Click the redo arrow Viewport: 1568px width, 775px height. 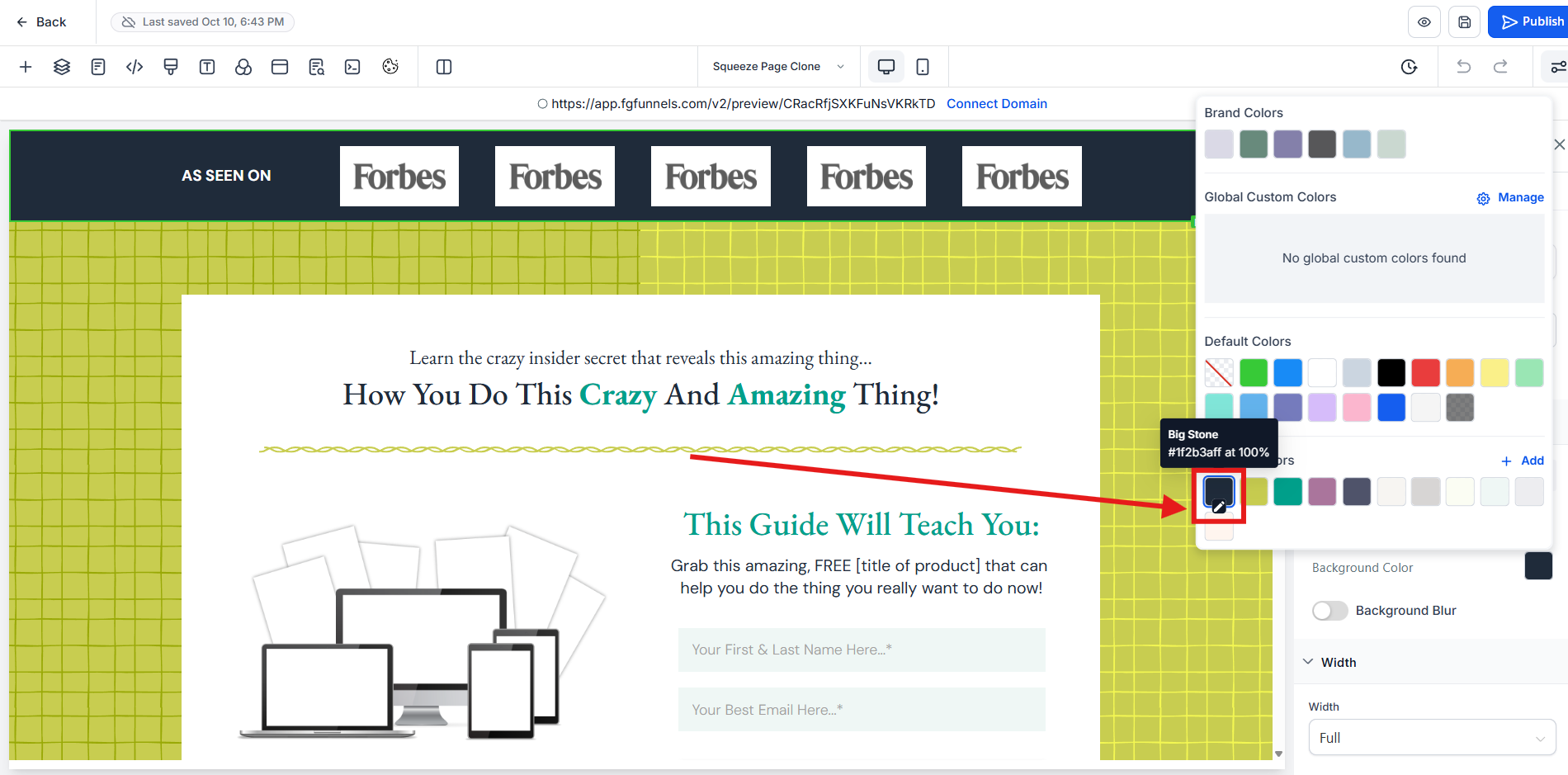coord(1500,67)
